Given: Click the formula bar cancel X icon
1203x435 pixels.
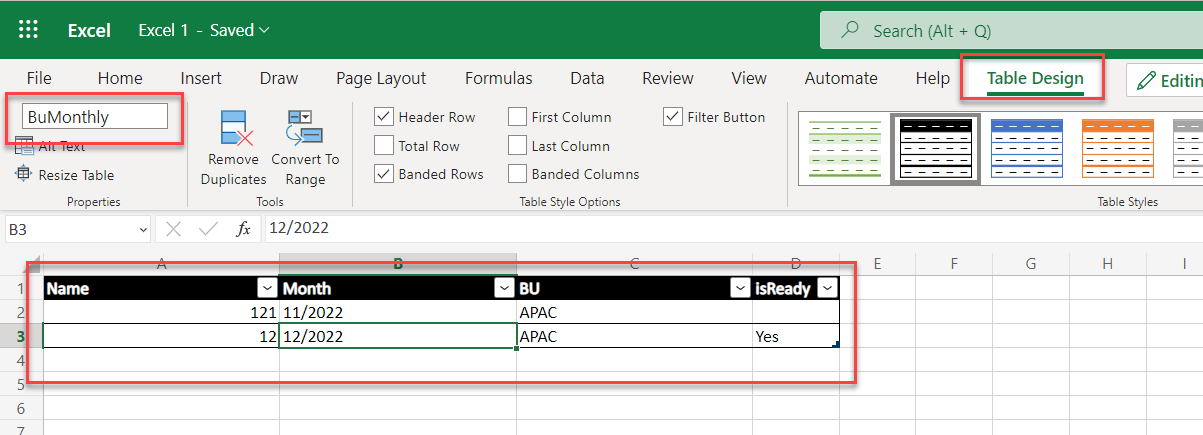Looking at the screenshot, I should tap(174, 228).
